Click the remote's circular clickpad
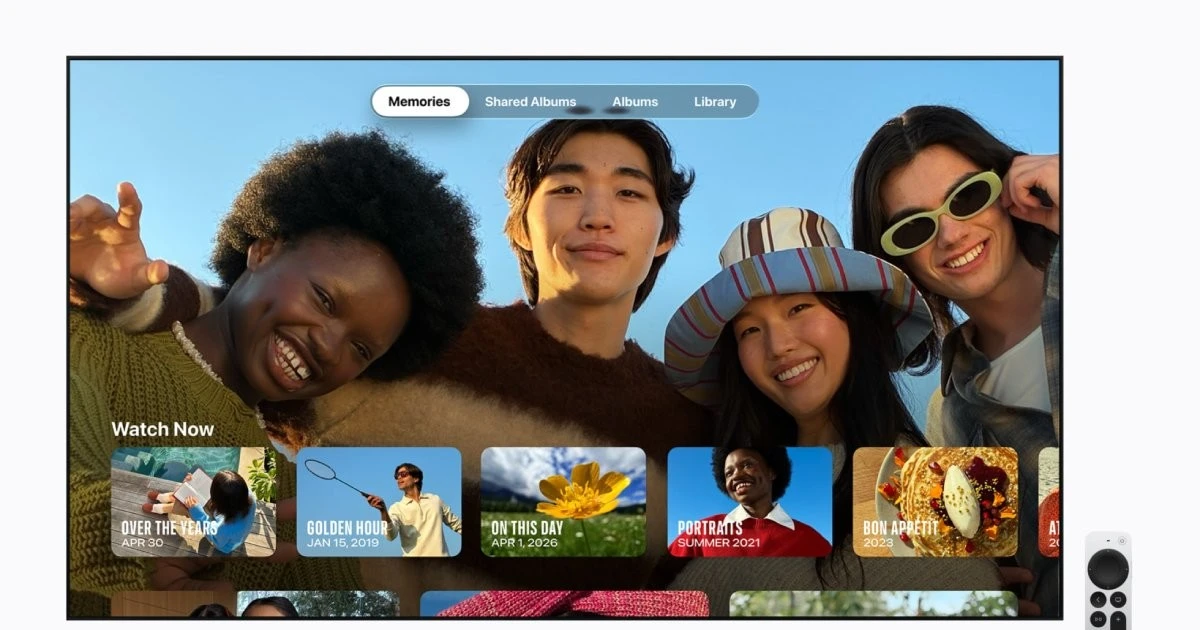The image size is (1200, 630). [1108, 569]
